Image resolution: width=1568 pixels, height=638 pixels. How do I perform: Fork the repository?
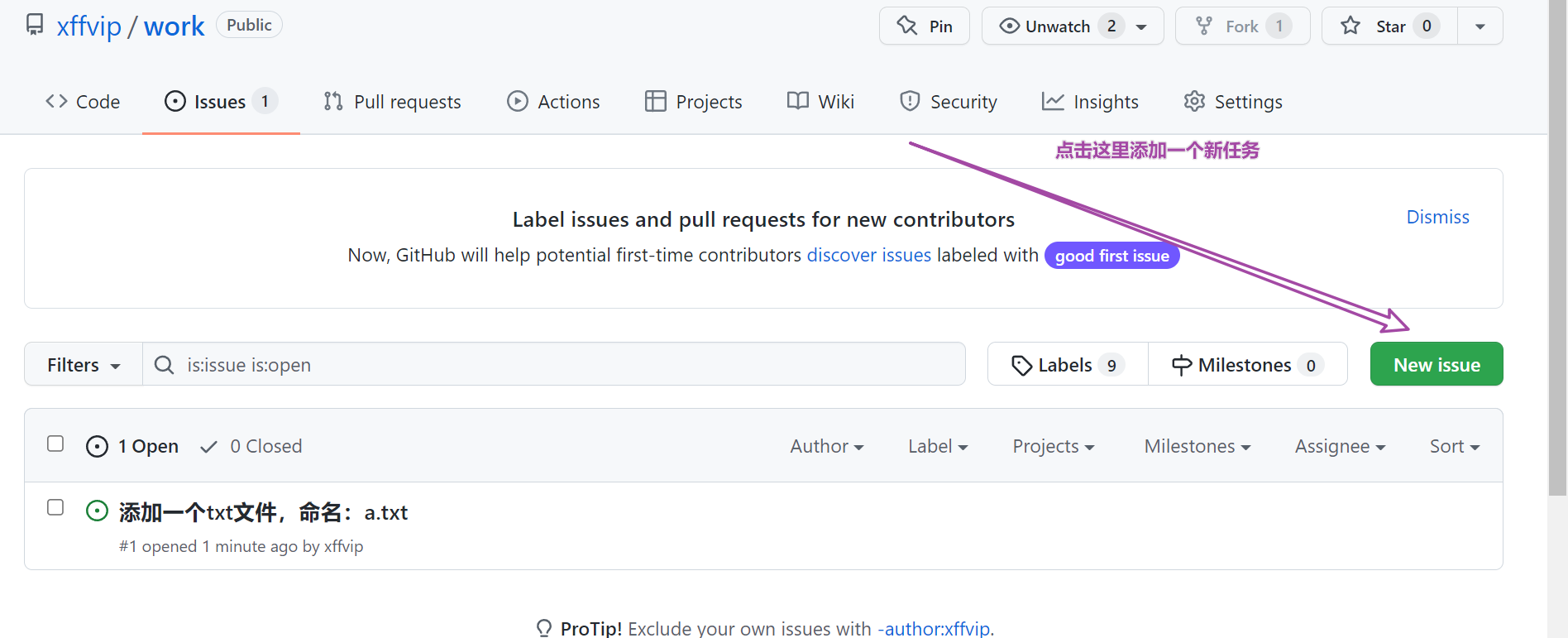coord(1242,26)
